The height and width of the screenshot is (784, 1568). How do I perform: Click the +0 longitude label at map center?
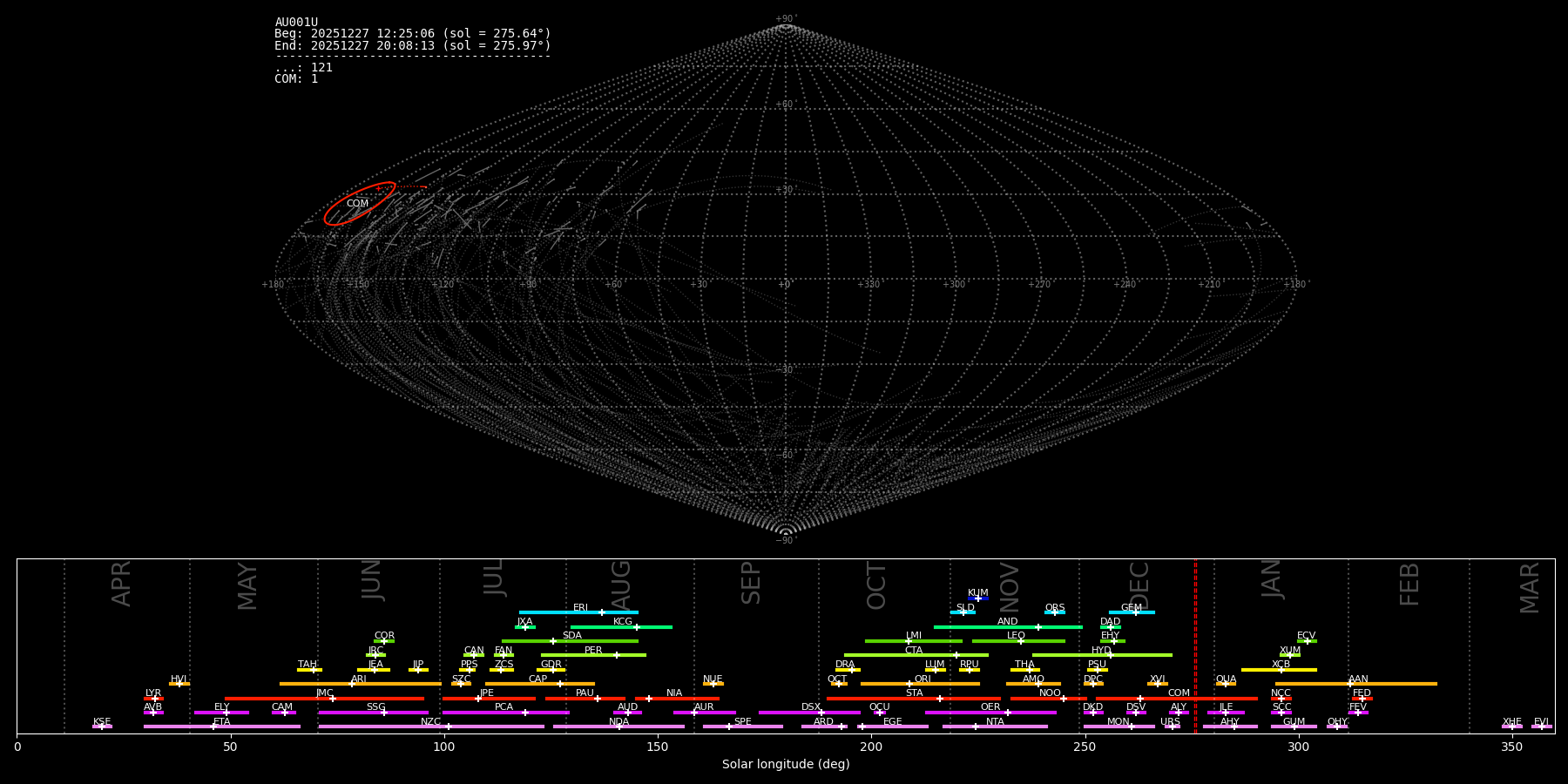coord(785,285)
